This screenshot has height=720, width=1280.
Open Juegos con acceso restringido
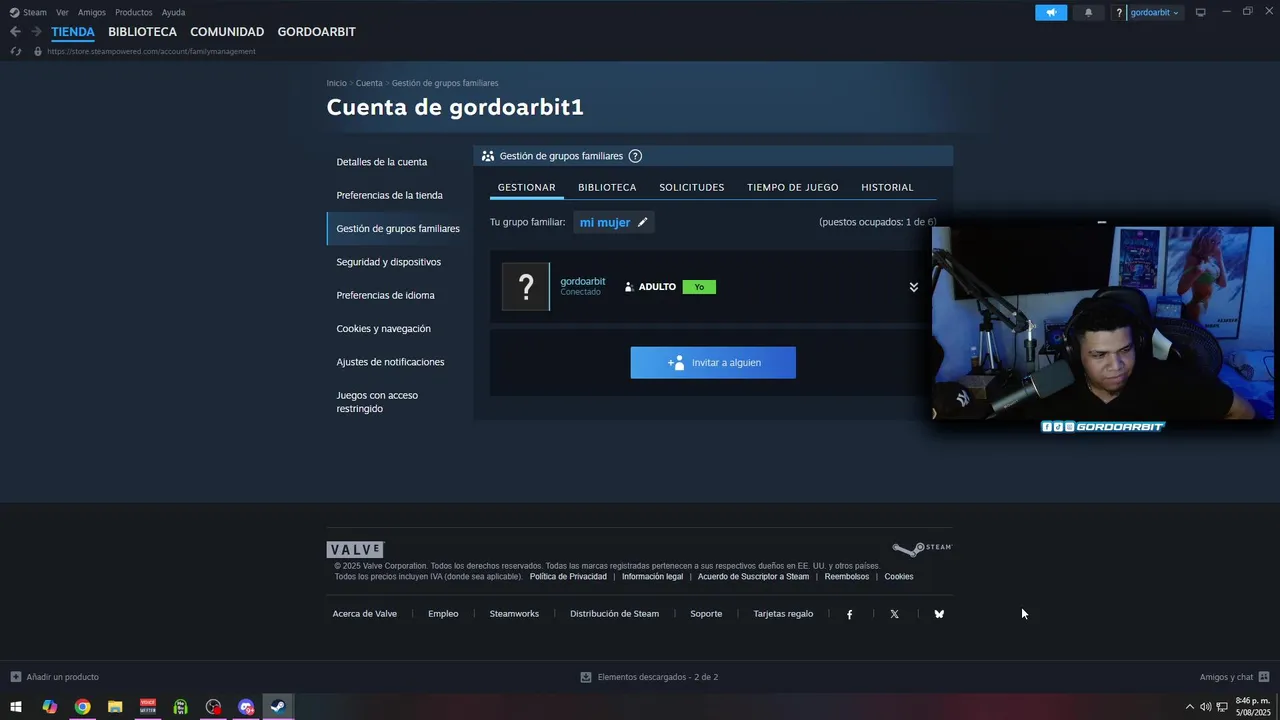[x=377, y=402]
